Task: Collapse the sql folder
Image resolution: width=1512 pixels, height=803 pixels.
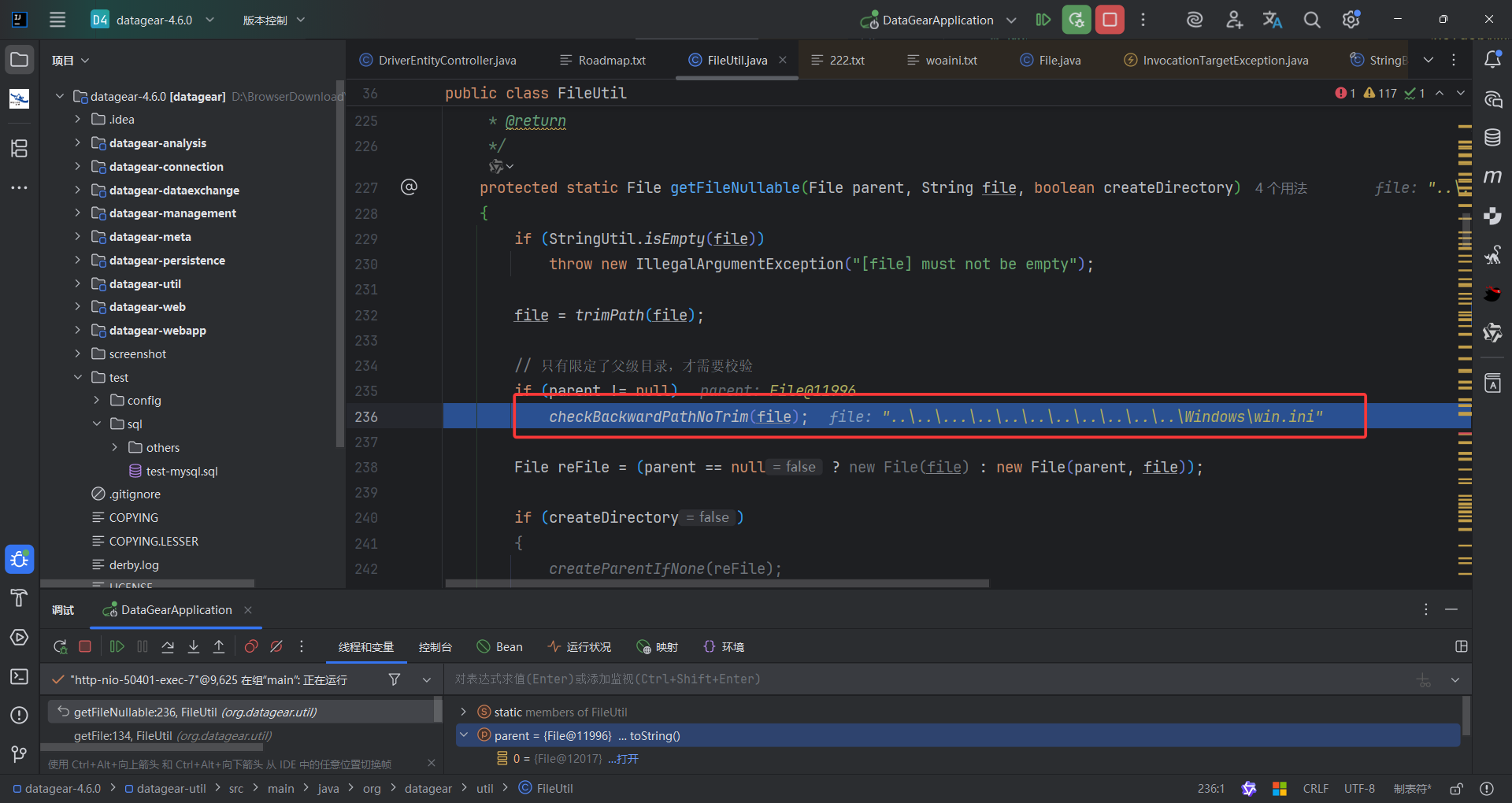Action: pos(96,424)
